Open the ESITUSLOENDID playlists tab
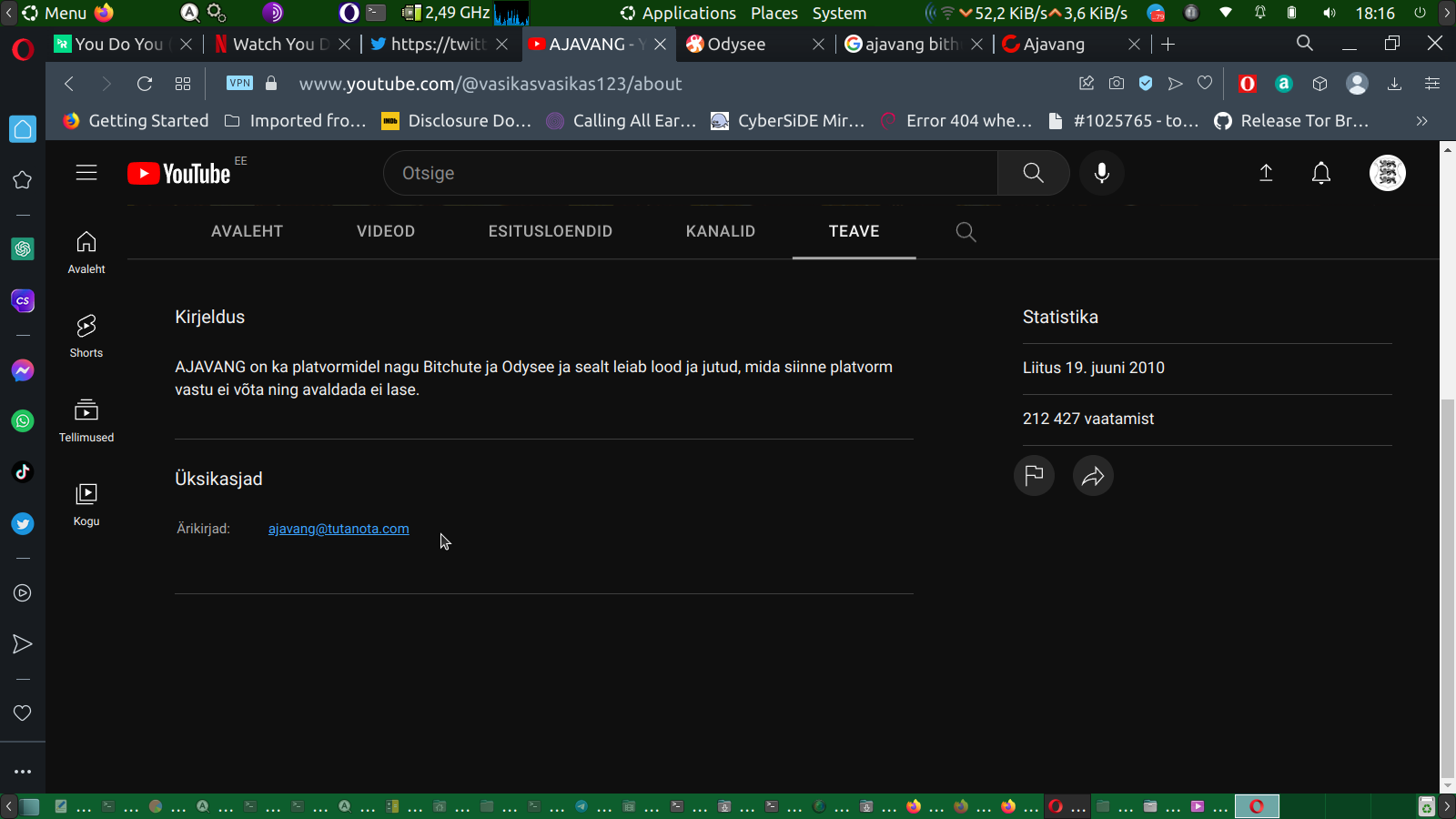The image size is (1456, 819). click(x=551, y=231)
